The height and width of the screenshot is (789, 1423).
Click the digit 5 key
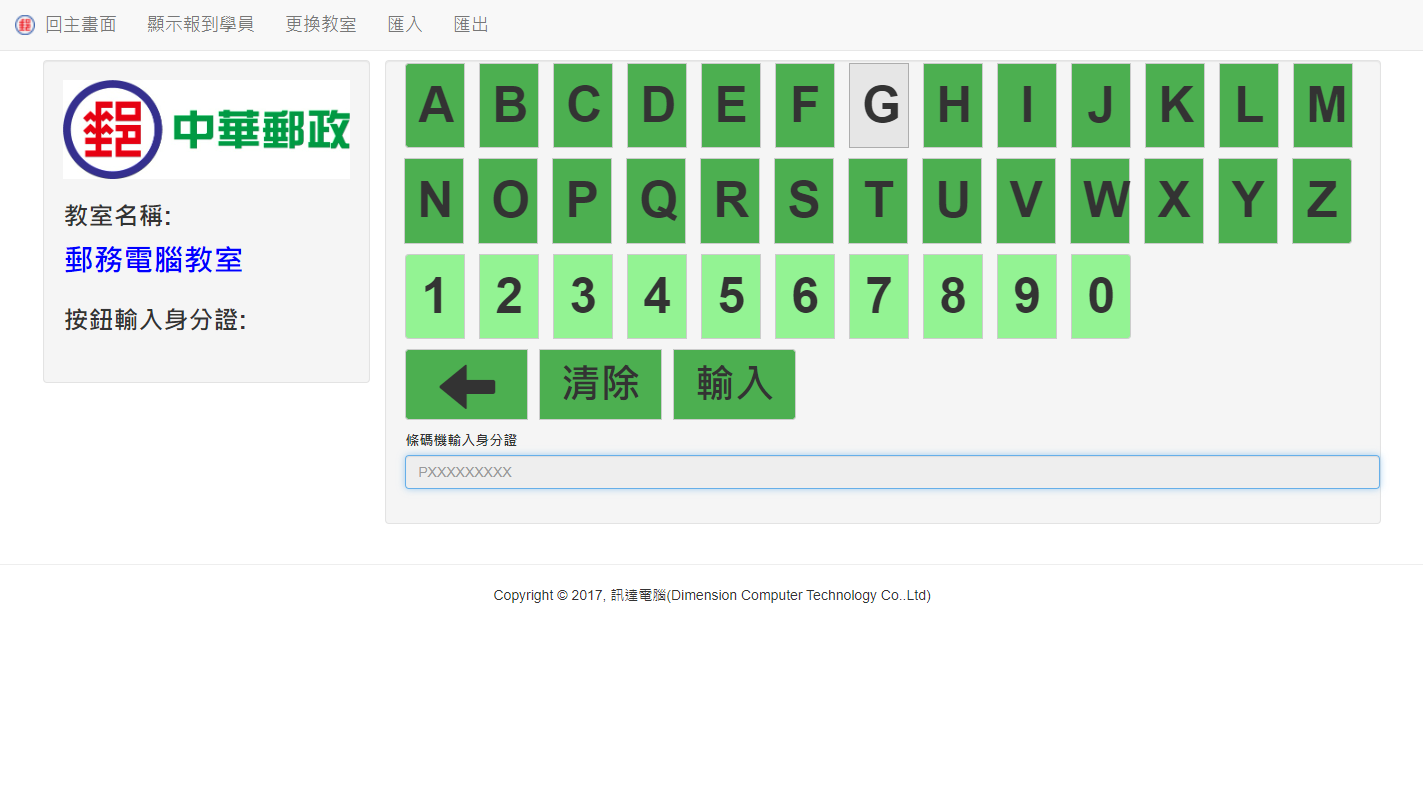tap(731, 296)
